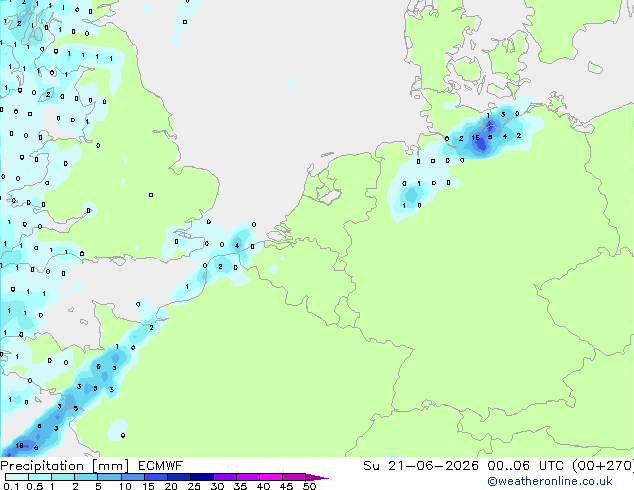Select the bright magenta 40–45 mm legend swatch

tap(271, 477)
